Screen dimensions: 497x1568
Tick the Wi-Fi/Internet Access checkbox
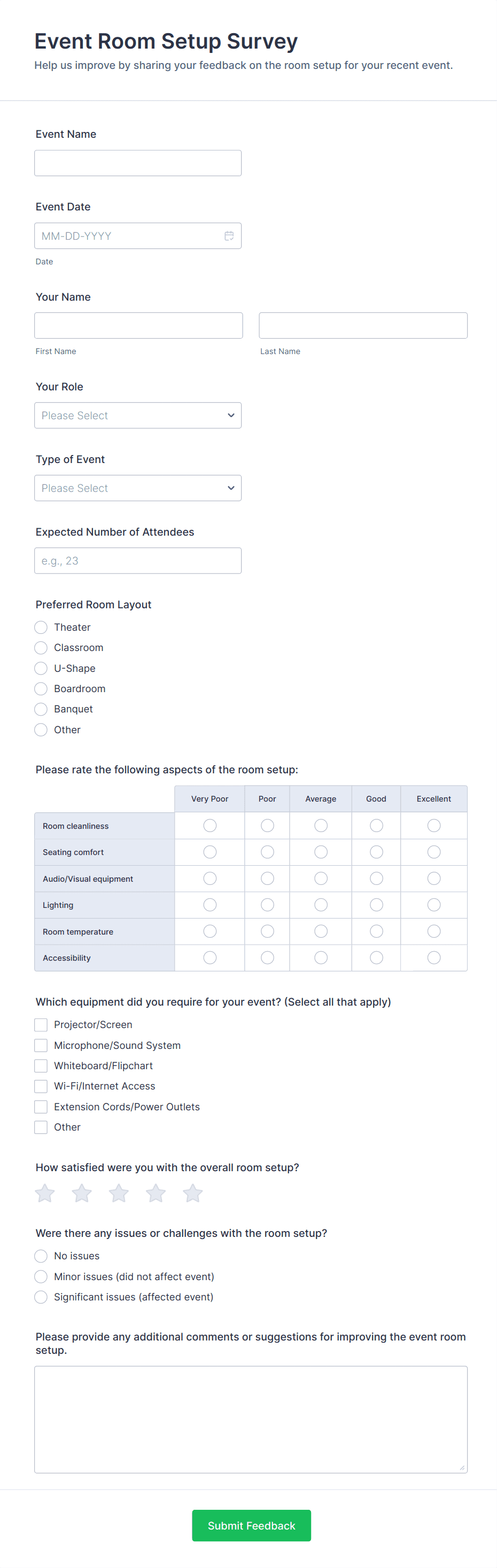click(x=41, y=1086)
